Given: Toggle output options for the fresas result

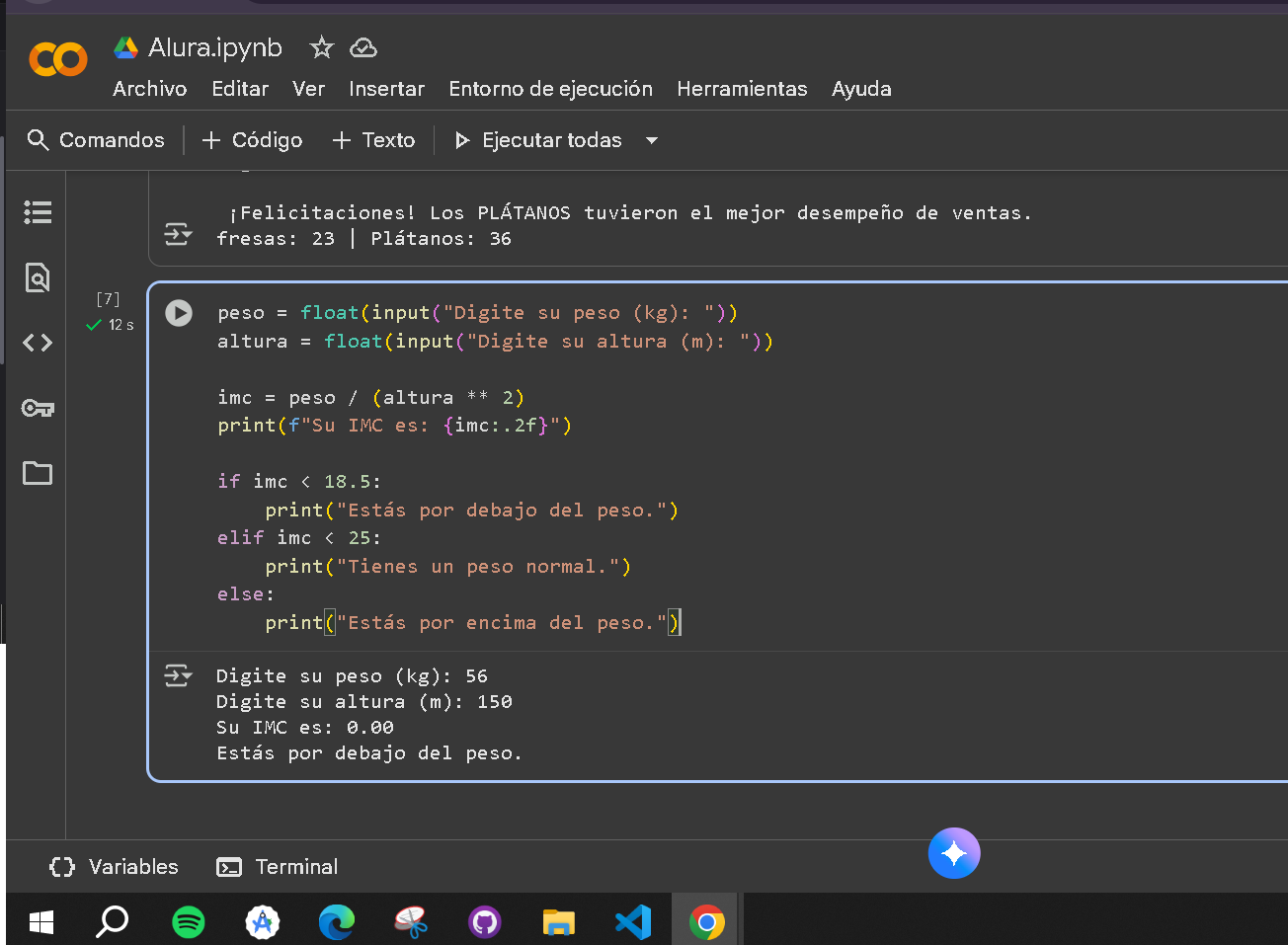Looking at the screenshot, I should tap(178, 234).
